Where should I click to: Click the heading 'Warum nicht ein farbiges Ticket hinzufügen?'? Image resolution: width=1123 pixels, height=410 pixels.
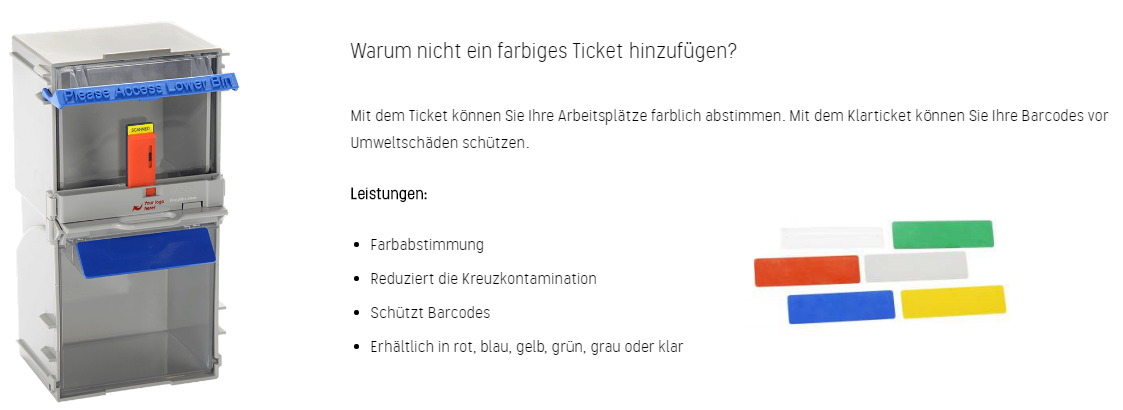(544, 51)
